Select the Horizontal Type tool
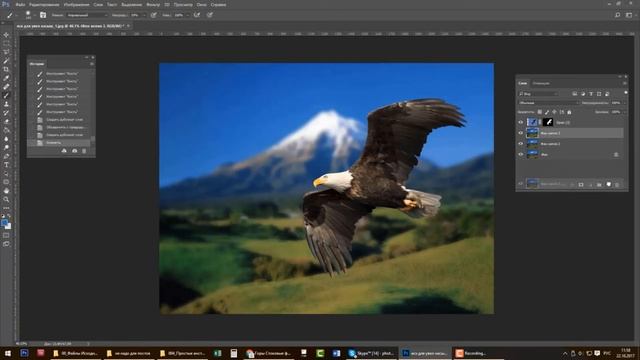This screenshot has width=640, height=360. (6, 165)
